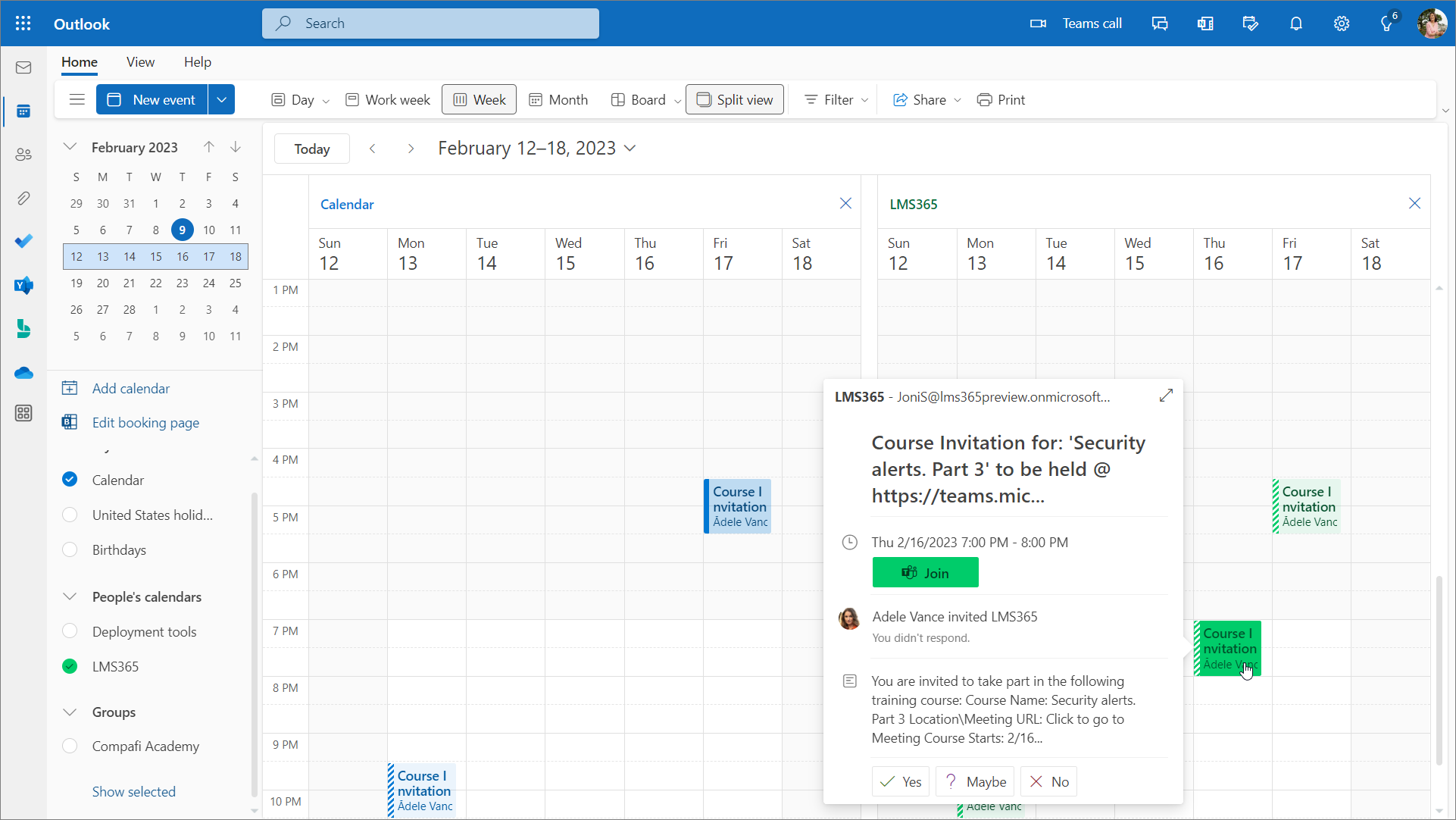Image resolution: width=1456 pixels, height=820 pixels.
Task: Collapse People's calendars group
Action: (x=70, y=597)
